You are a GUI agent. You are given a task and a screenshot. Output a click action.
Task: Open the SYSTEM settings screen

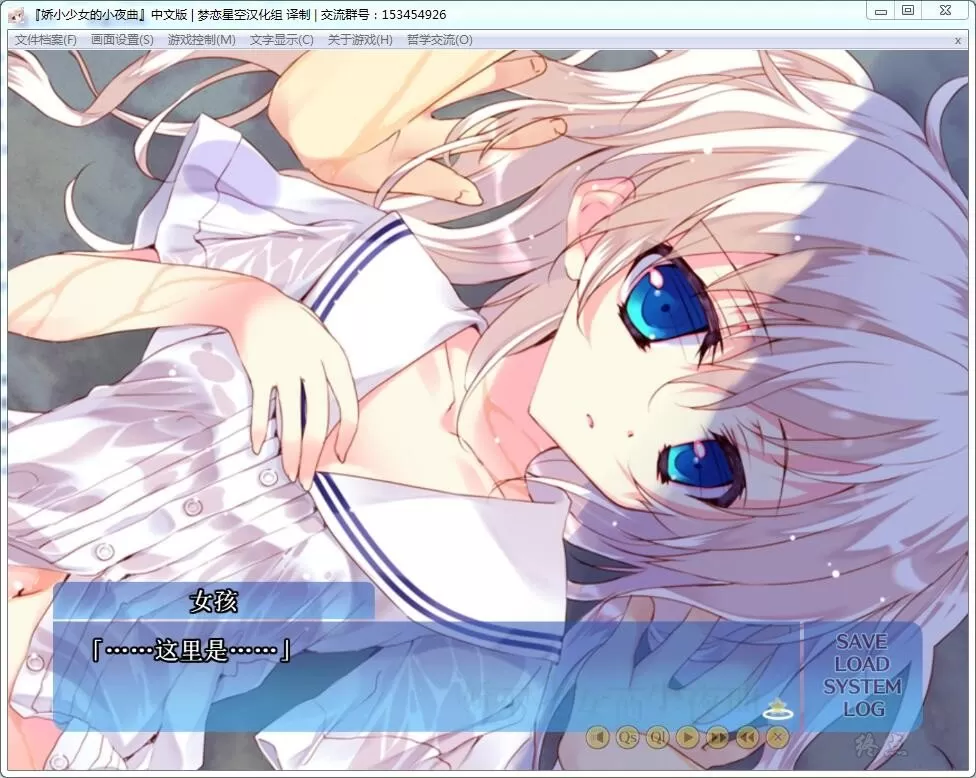[x=861, y=687]
